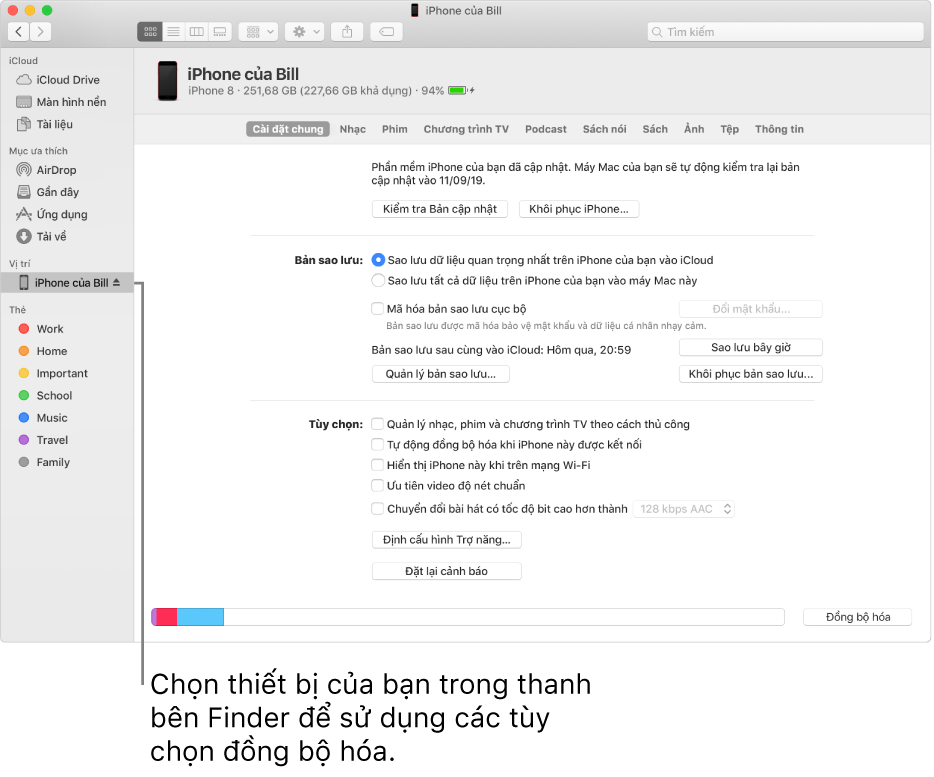934x777 pixels.
Task: Open AirDrop in sidebar
Action: [x=46, y=170]
